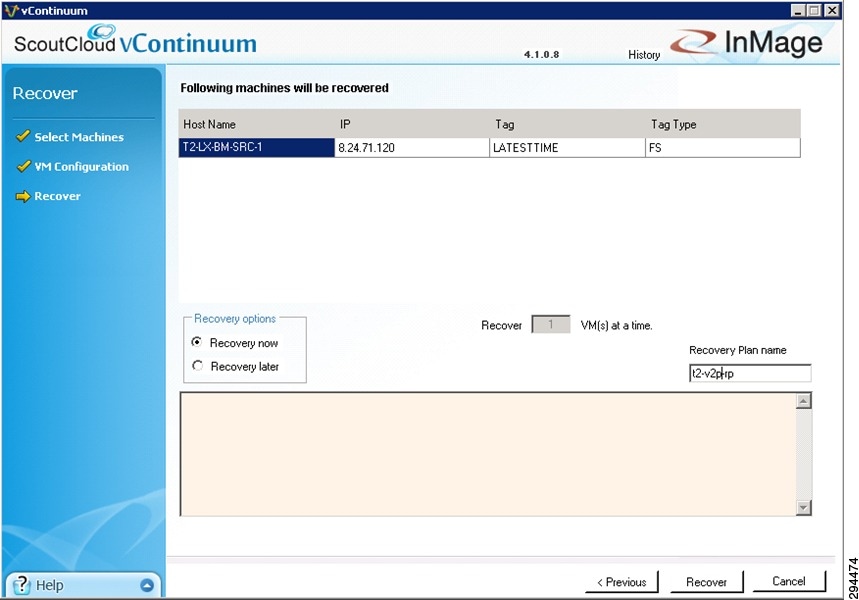Click the yellow arrow beside the Recover step

[x=23, y=196]
